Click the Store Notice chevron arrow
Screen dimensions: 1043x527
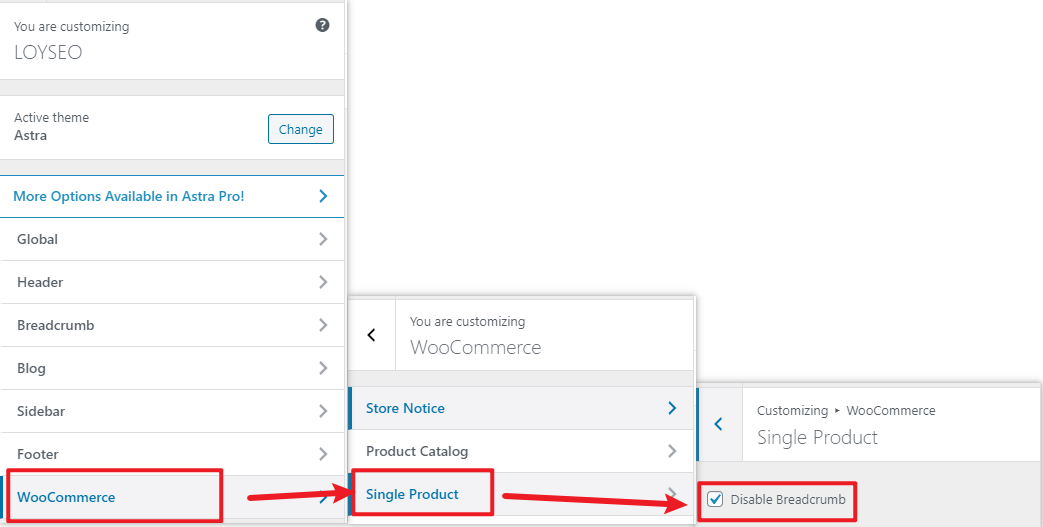pyautogui.click(x=672, y=408)
